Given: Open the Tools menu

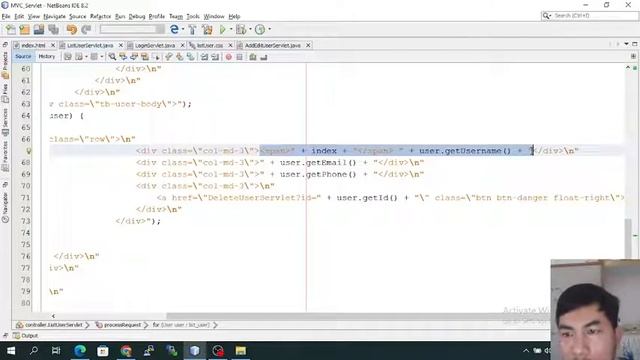Looking at the screenshot, I should click(x=193, y=16).
